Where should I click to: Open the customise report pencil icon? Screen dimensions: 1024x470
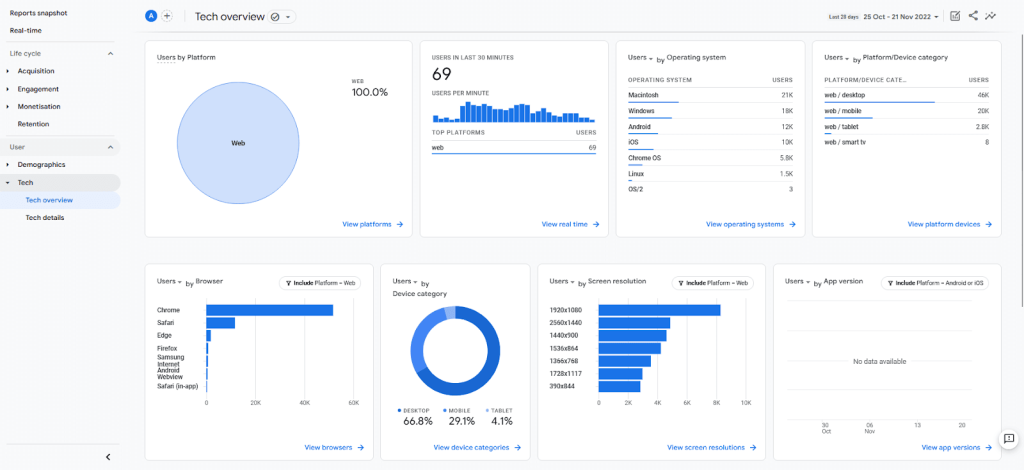pyautogui.click(x=955, y=16)
